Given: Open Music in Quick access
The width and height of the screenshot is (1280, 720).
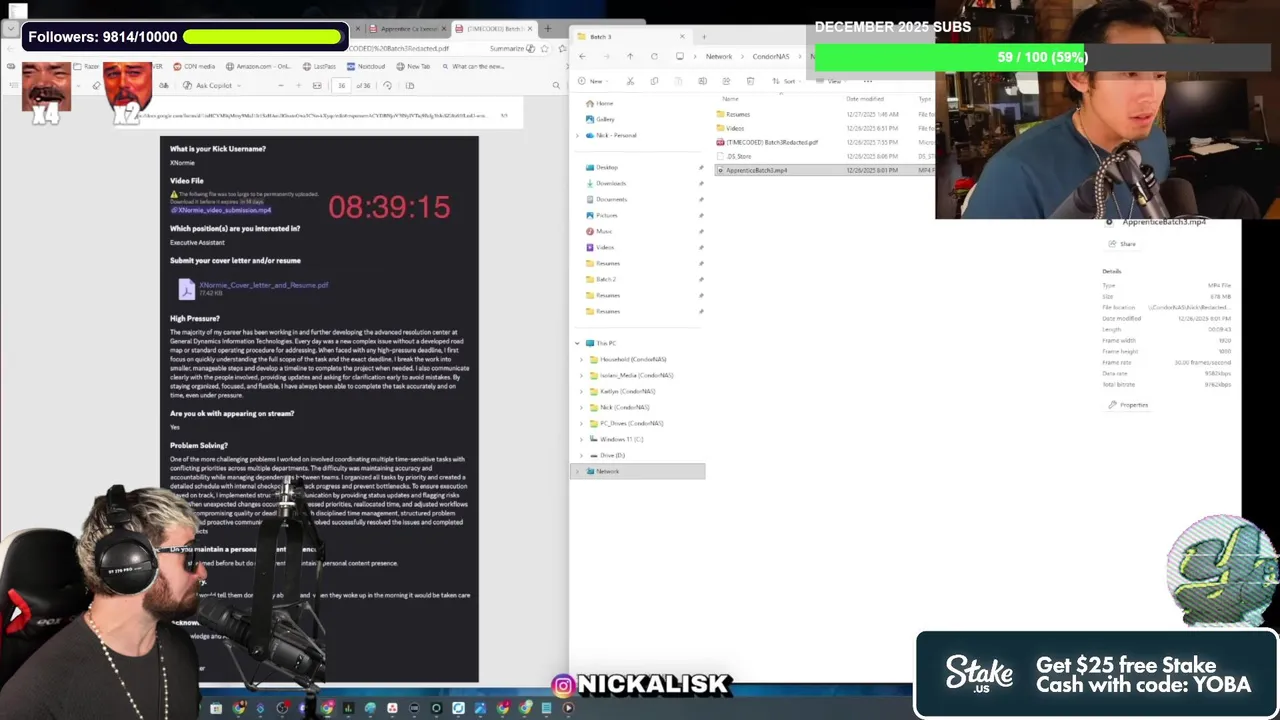Looking at the screenshot, I should coord(604,231).
